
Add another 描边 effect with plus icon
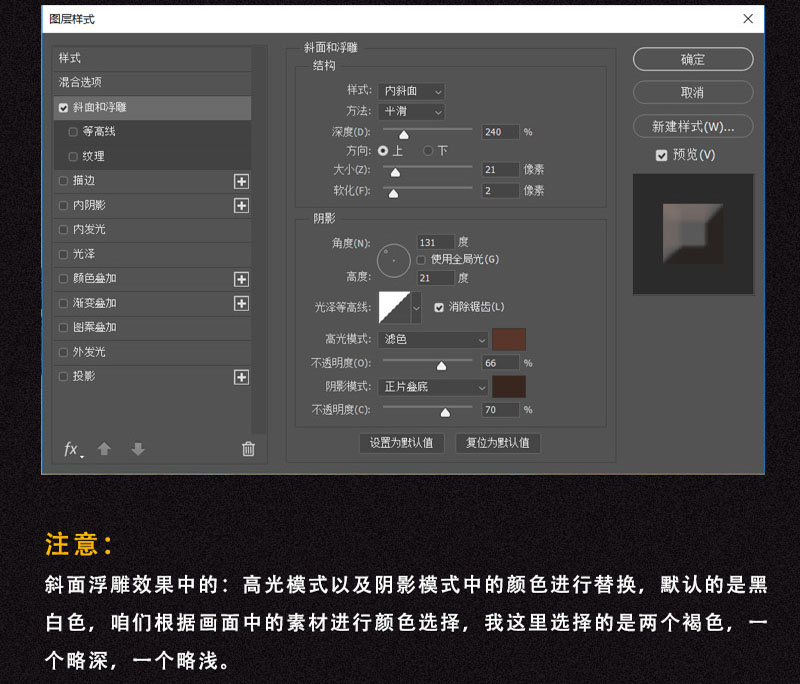pos(241,181)
